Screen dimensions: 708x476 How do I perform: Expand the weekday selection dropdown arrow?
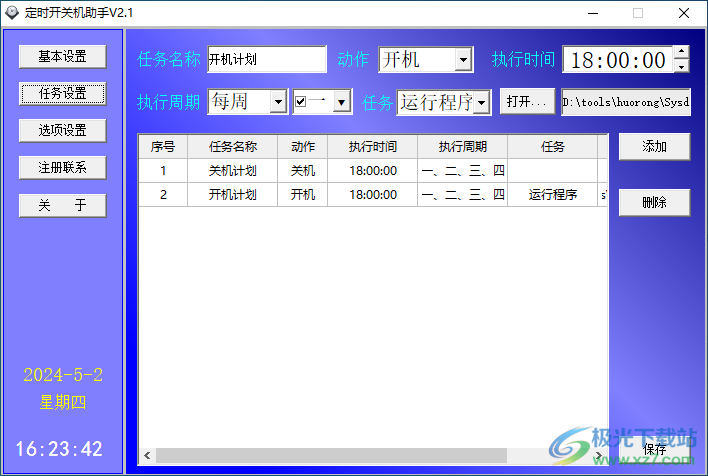[342, 102]
